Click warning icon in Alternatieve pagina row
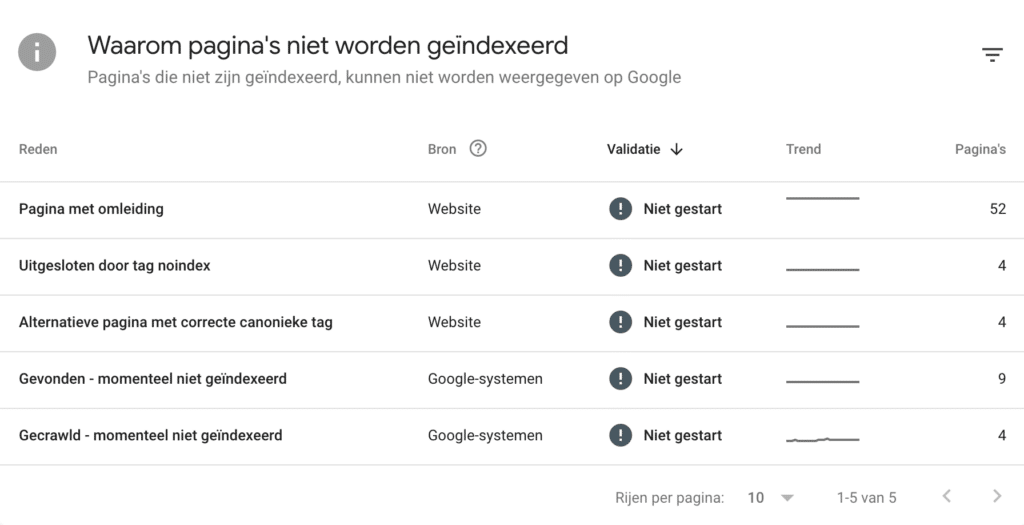Screen dimensions: 1024x525 pos(620,322)
